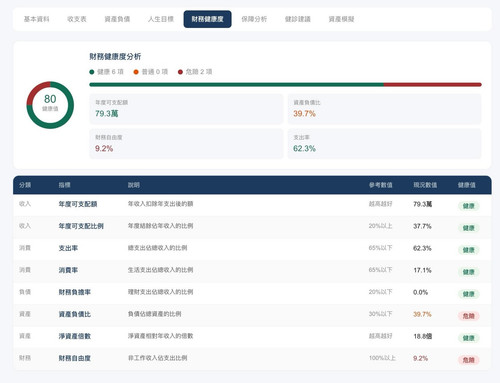Select 財務負擔率 indicator in the table
This screenshot has height=383, width=500.
click(75, 292)
